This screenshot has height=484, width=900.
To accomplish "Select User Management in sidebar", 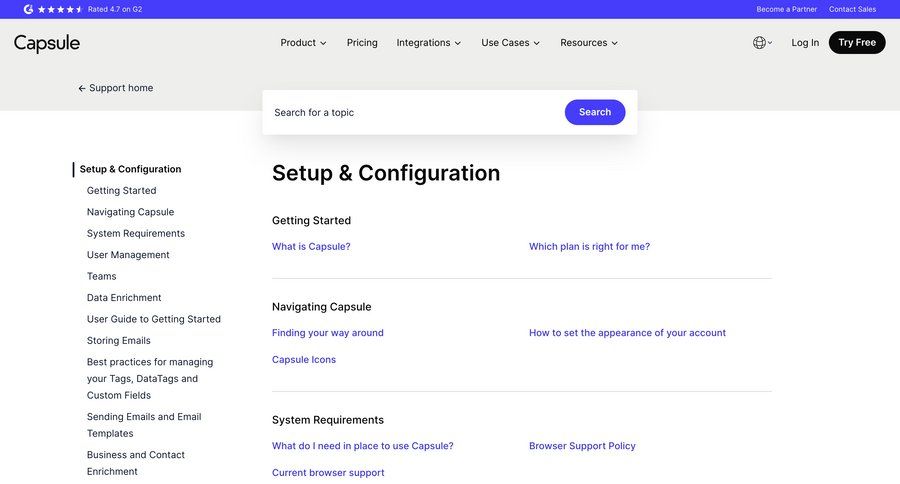I will (x=128, y=255).
